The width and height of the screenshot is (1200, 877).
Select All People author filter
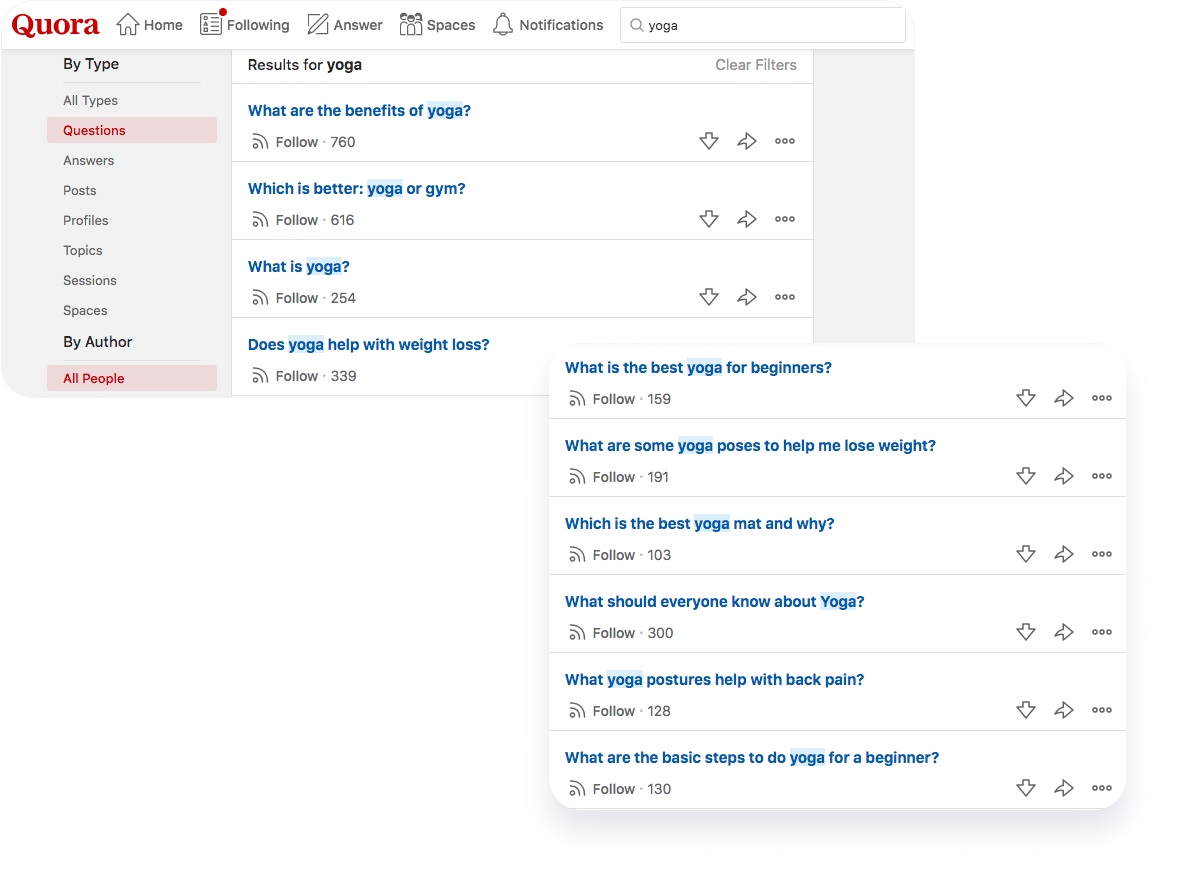132,378
